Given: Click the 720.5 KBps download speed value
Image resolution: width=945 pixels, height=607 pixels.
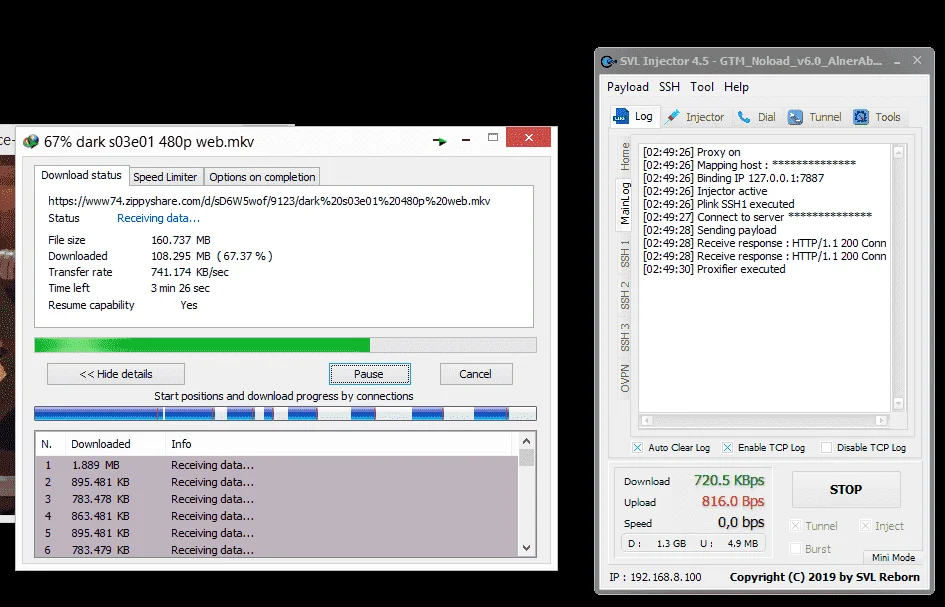Looking at the screenshot, I should (x=729, y=480).
